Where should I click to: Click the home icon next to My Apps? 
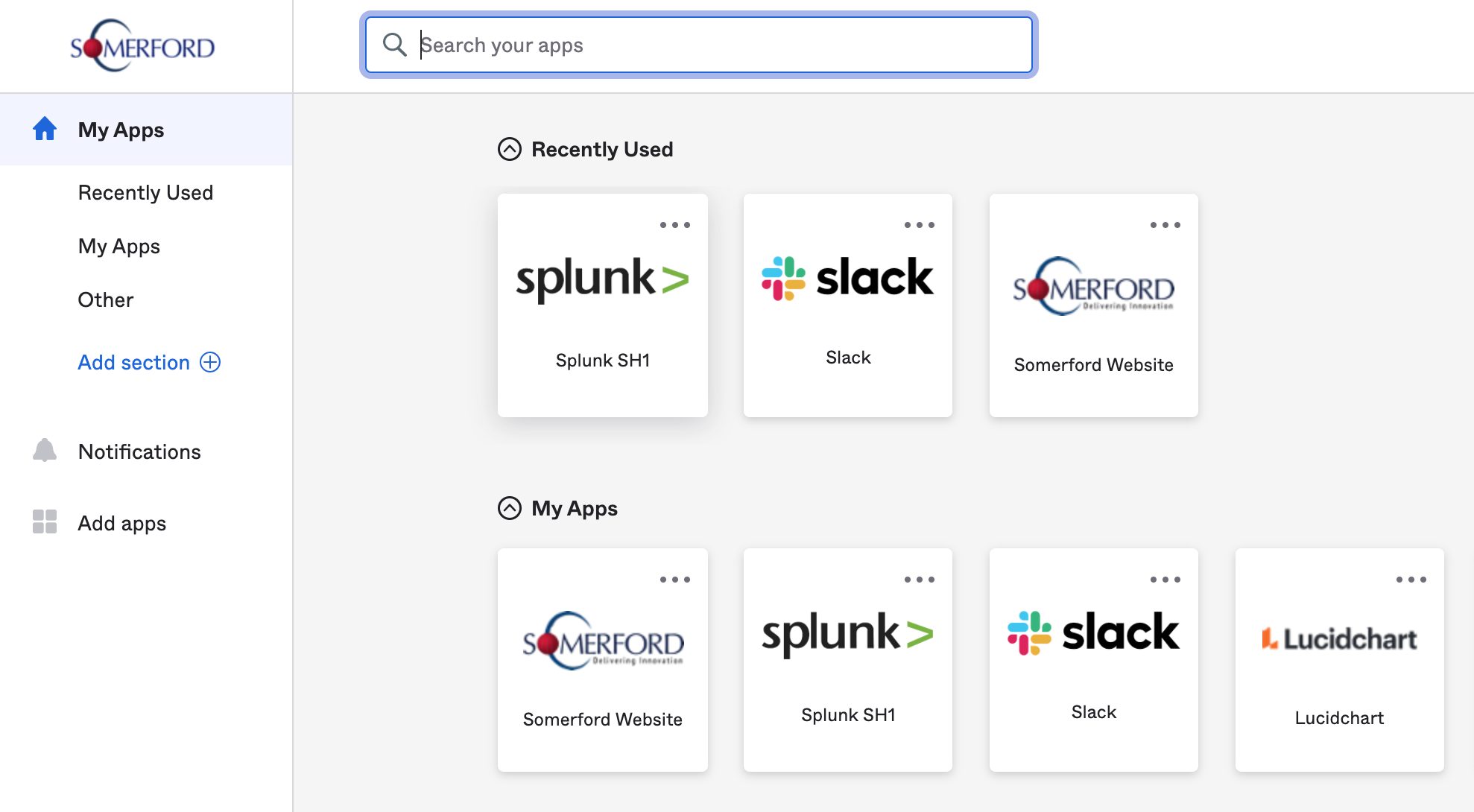tap(45, 129)
